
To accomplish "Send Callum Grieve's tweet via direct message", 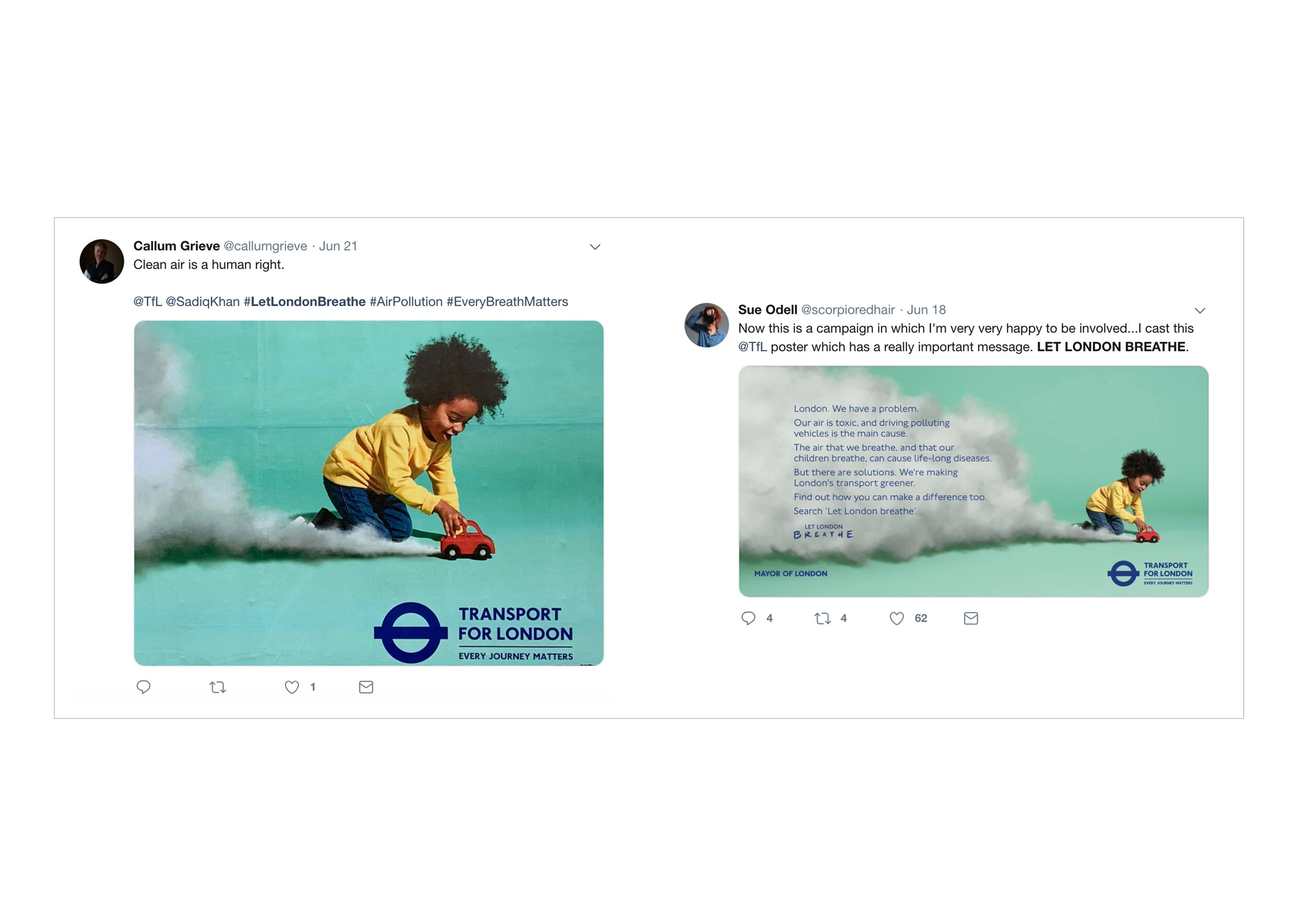I will (x=366, y=687).
